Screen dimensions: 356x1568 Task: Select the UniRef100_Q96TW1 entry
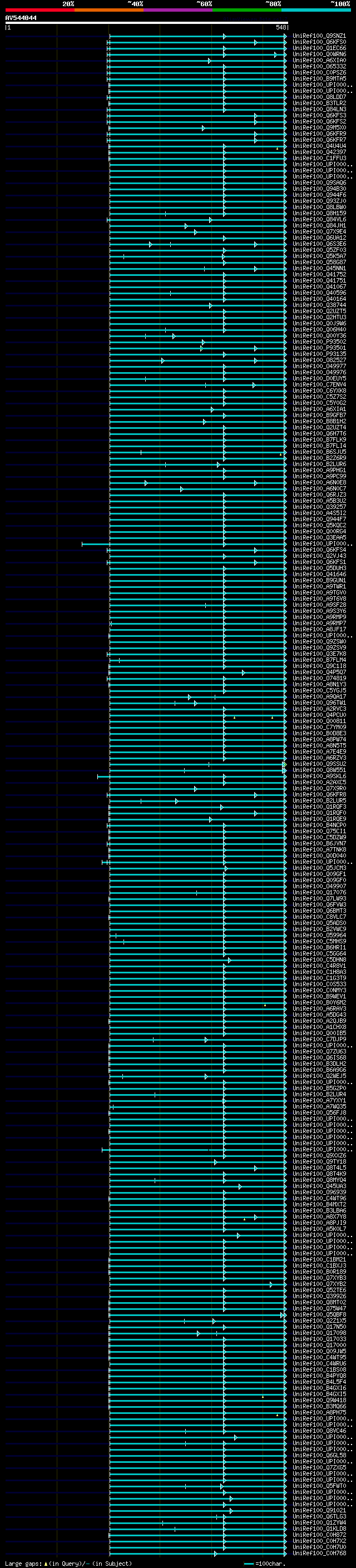[x=319, y=703]
